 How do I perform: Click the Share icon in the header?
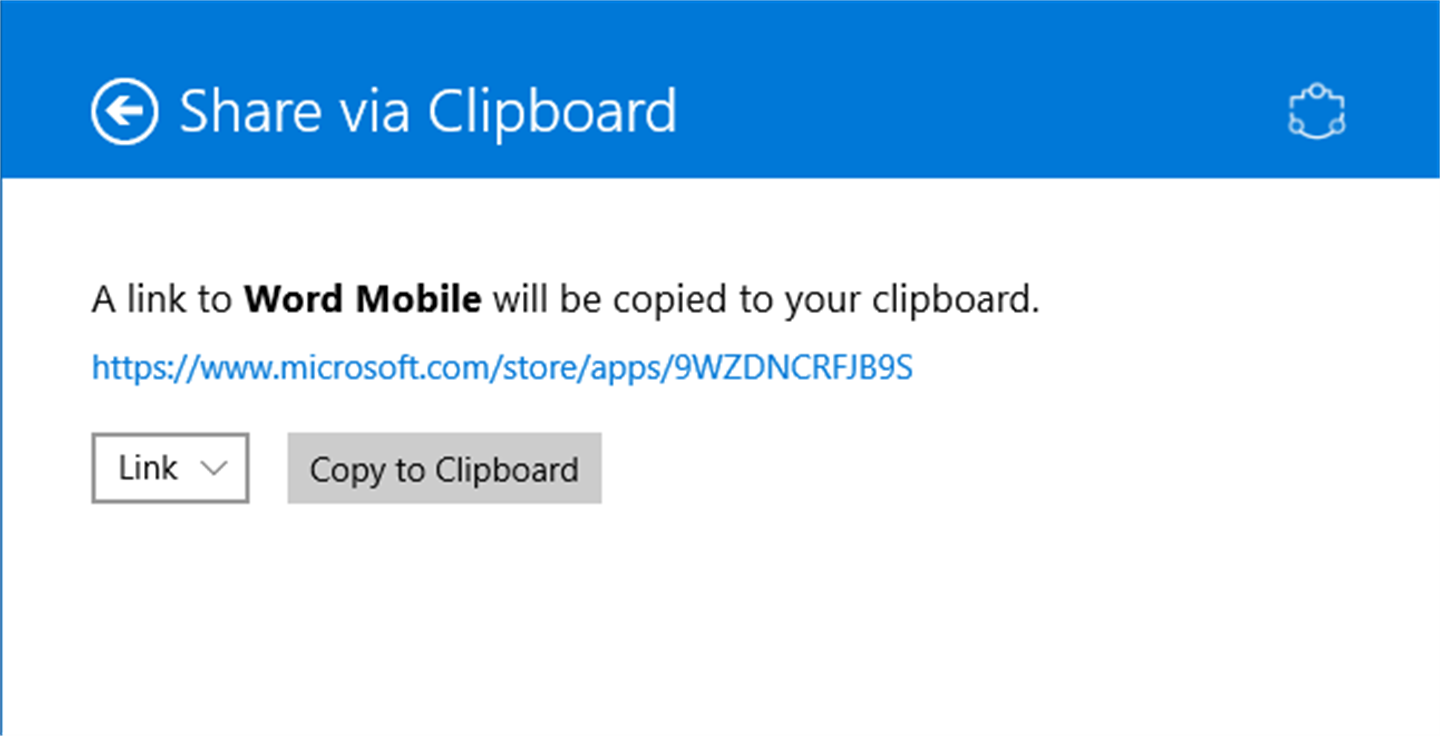tap(1316, 112)
